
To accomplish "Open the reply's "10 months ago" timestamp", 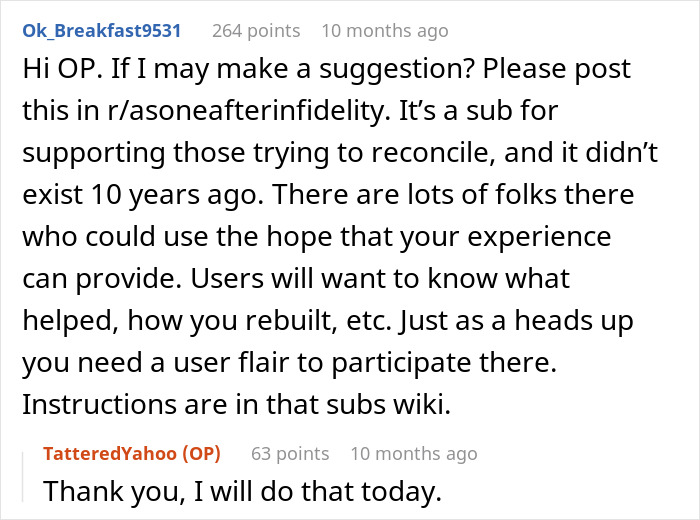I will click(413, 454).
